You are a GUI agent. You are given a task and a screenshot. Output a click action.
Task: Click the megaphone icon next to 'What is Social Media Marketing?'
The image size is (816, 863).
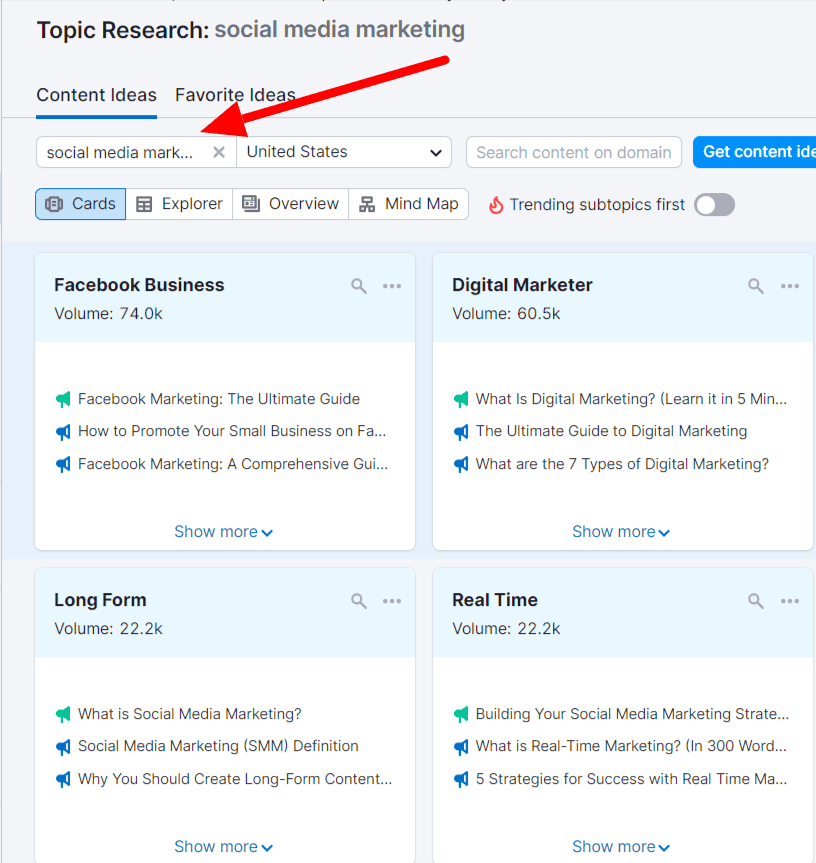(64, 713)
